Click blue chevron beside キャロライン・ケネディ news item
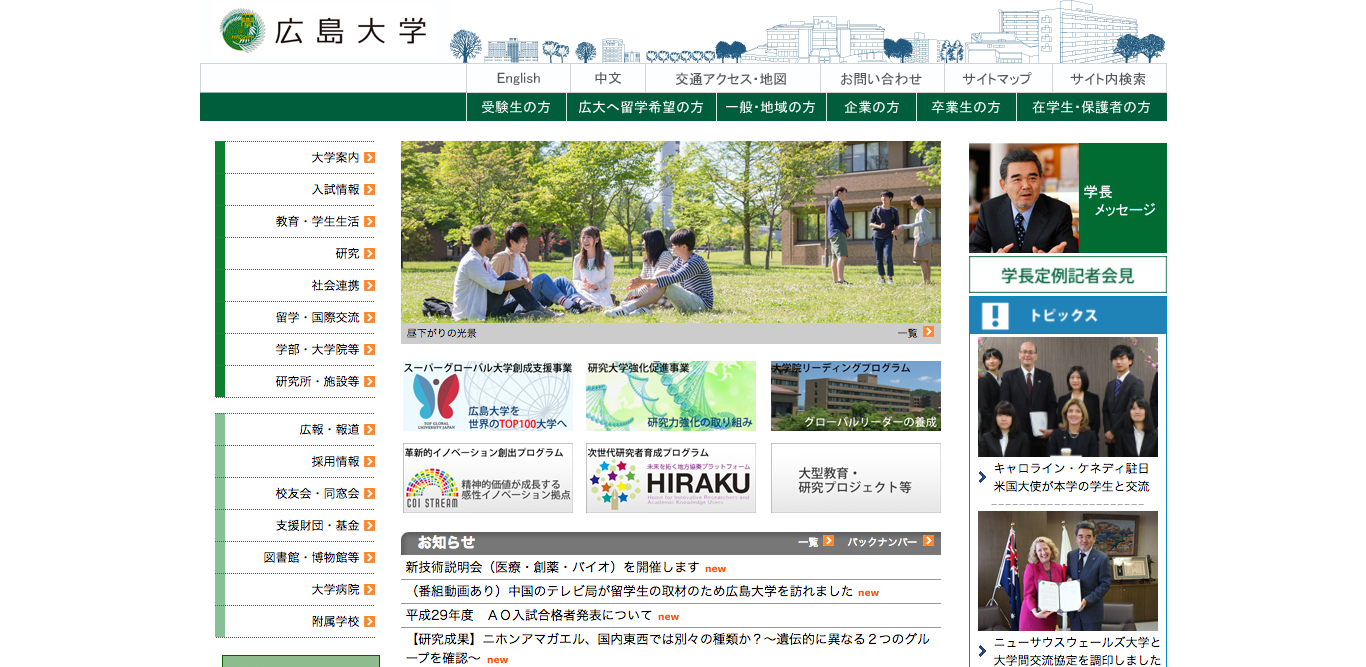 pos(983,478)
